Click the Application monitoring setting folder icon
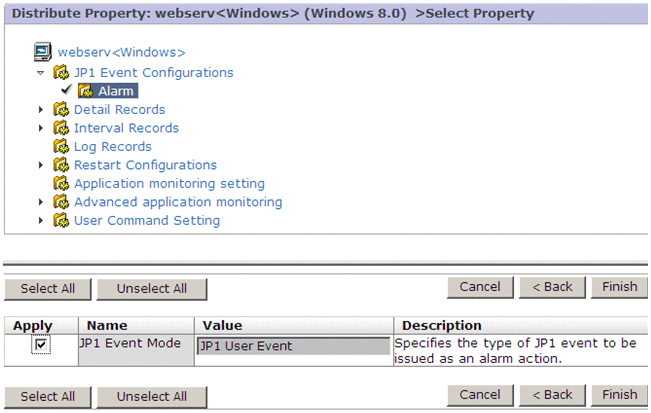Image resolution: width=651 pixels, height=413 pixels. click(62, 184)
